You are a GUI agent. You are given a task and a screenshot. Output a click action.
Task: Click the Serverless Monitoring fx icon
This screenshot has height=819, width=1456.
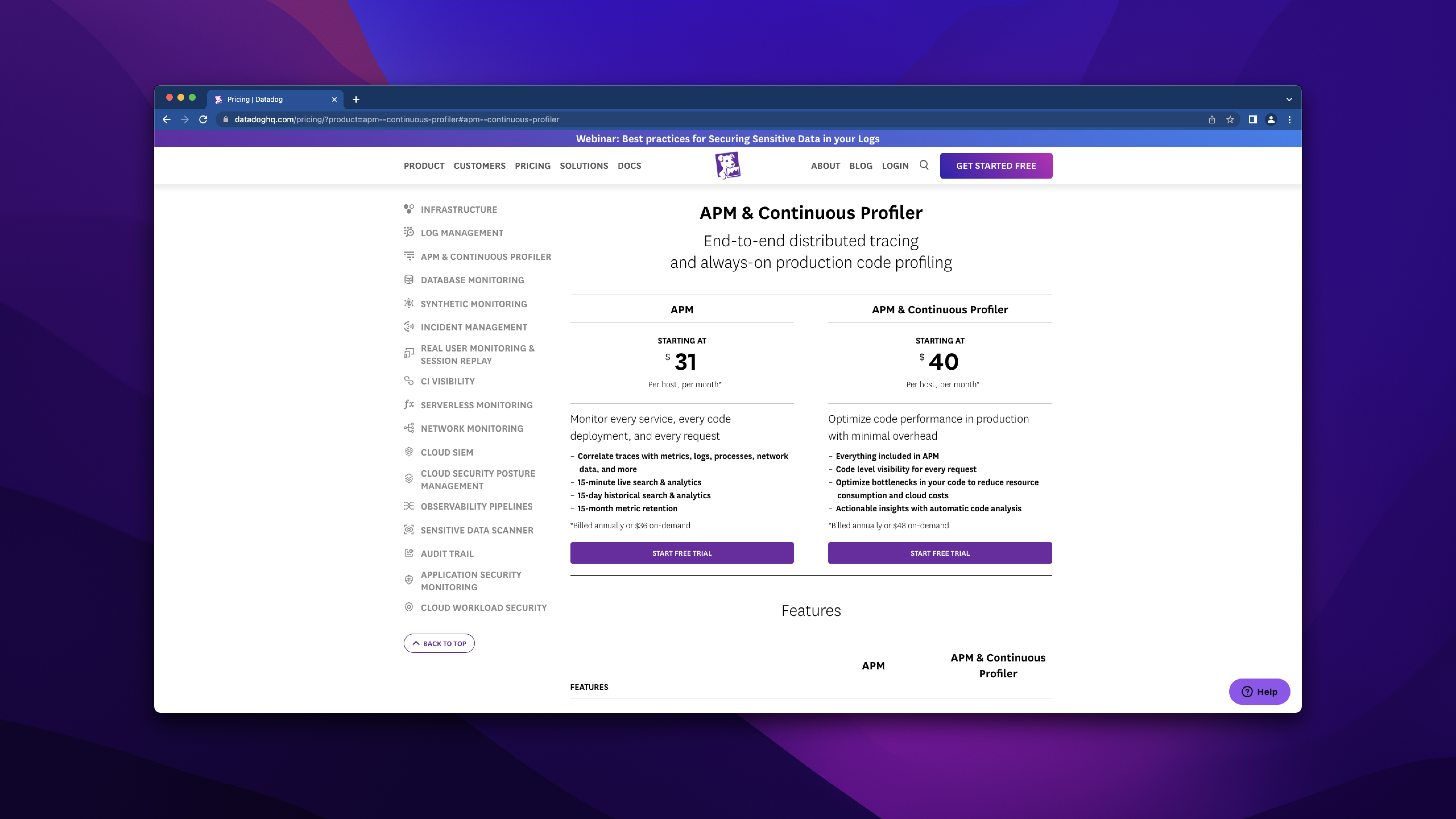pyautogui.click(x=409, y=405)
